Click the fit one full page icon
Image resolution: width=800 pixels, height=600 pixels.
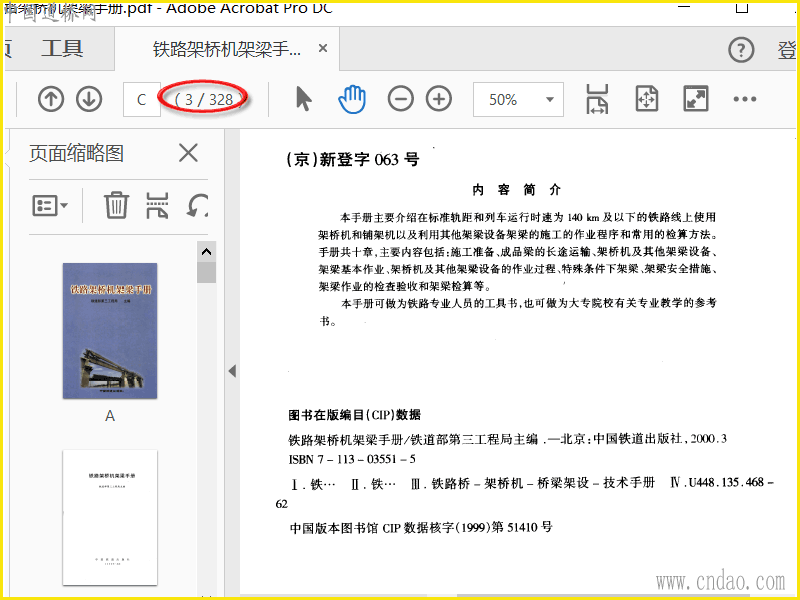646,99
